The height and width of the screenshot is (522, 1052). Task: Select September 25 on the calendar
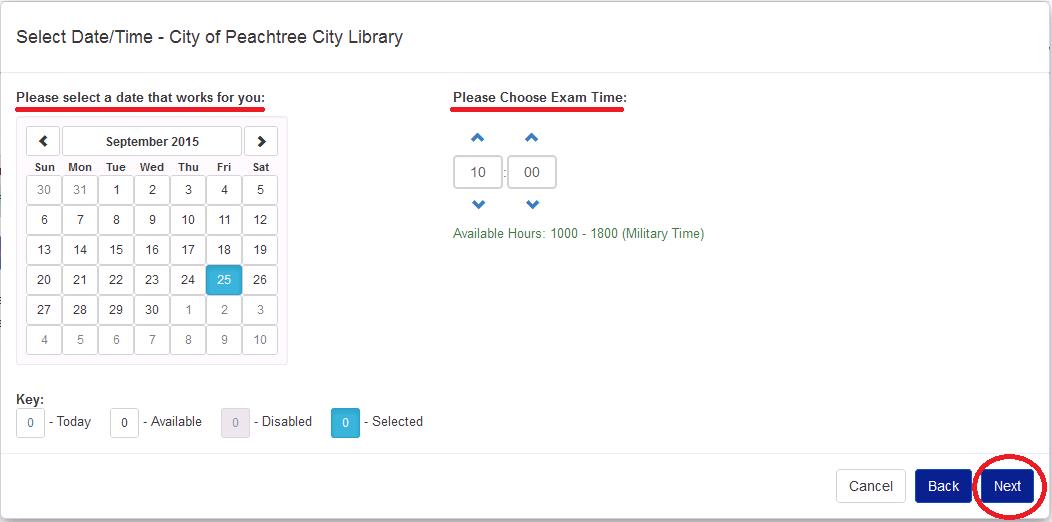tap(224, 280)
